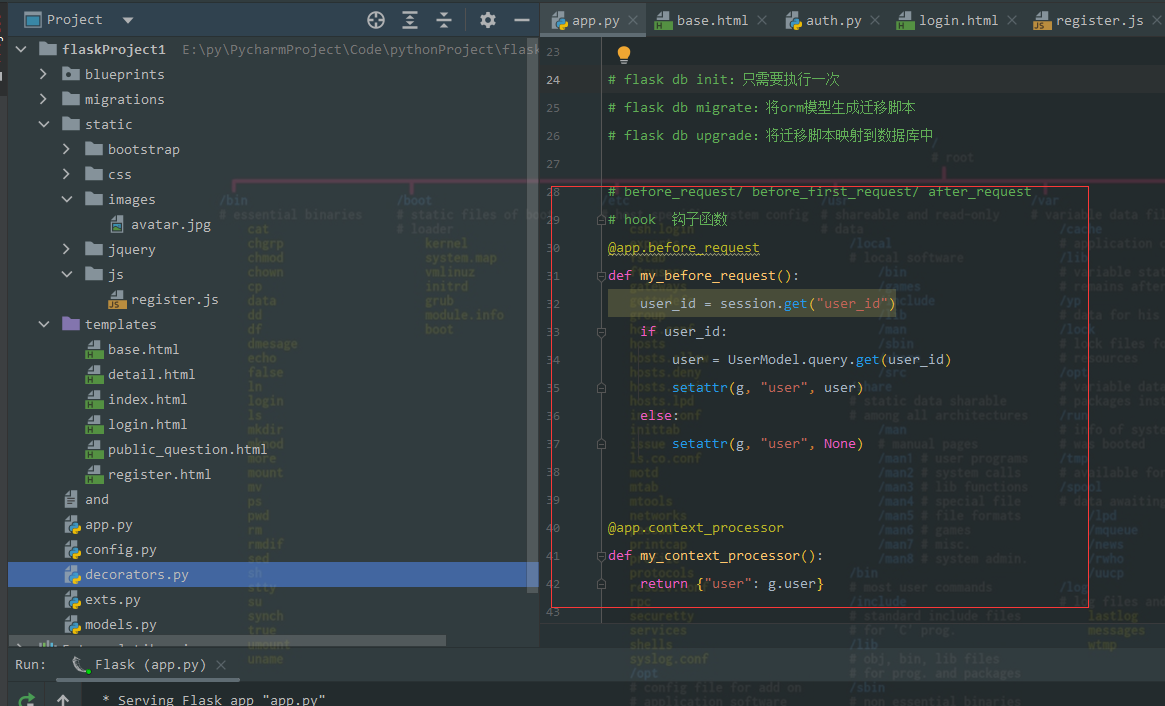Screen dimensions: 1165x706
Task: Expand the migrations folder
Action: point(43,99)
